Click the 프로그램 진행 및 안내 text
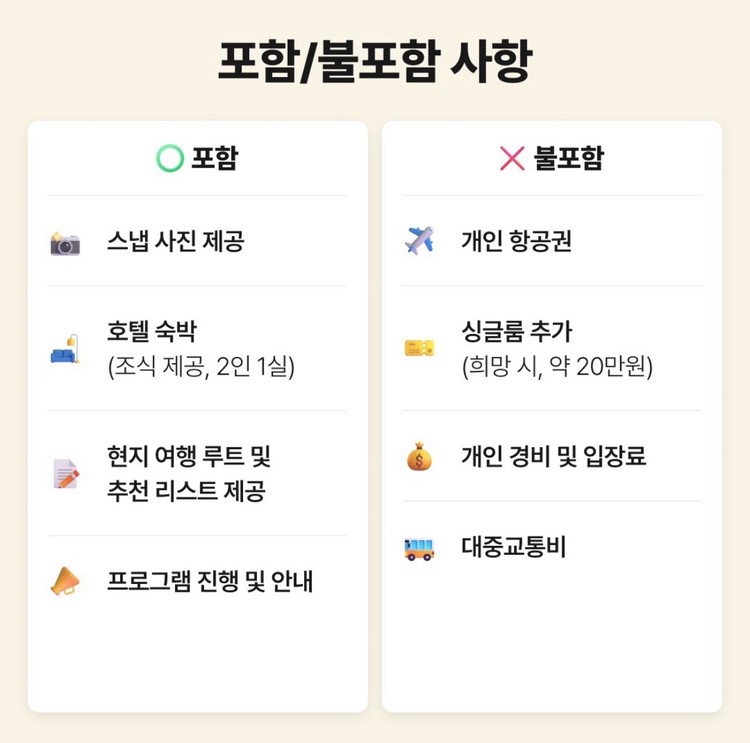Viewport: 750px width, 743px height. click(x=210, y=581)
